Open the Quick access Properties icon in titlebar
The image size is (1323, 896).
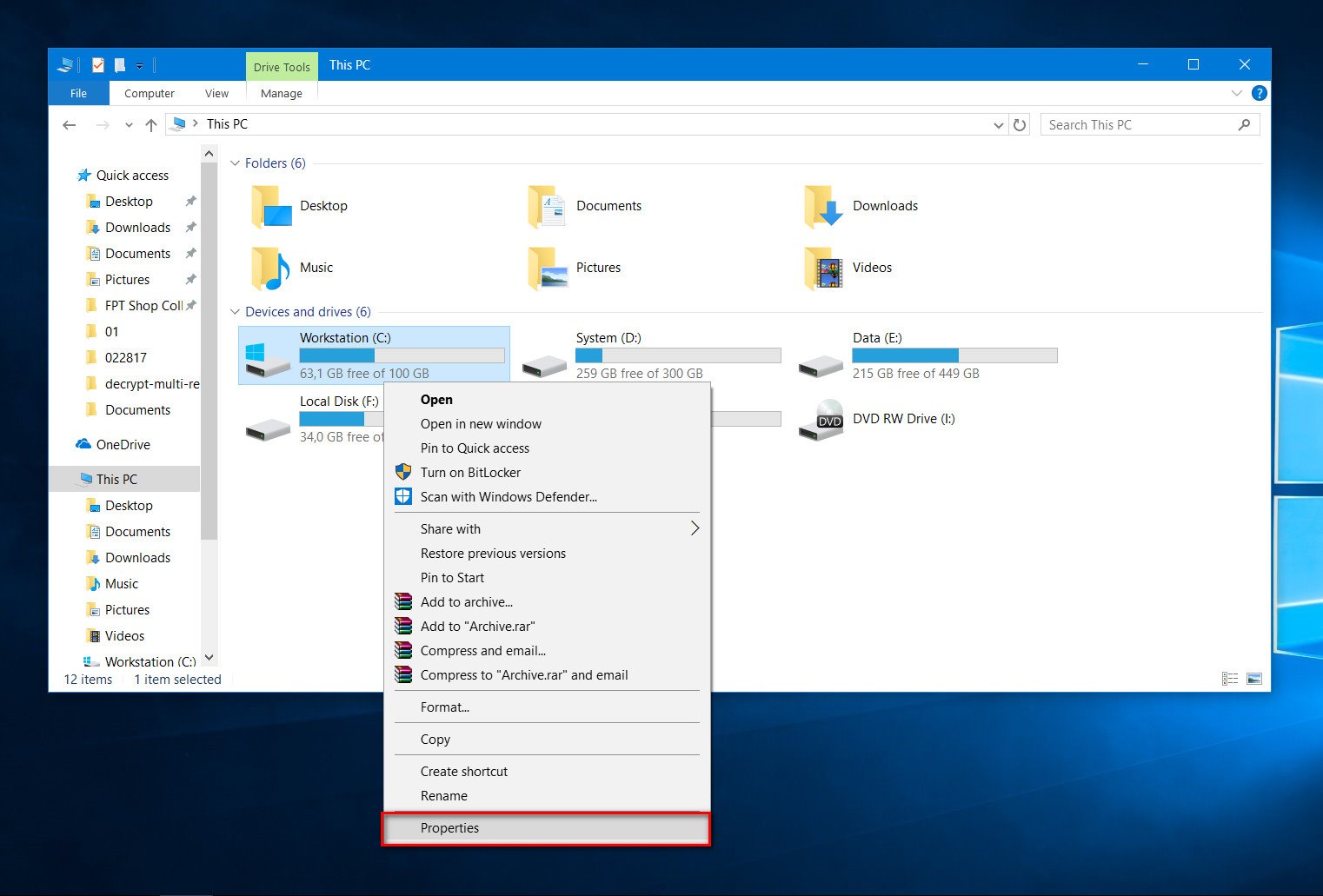coord(97,64)
